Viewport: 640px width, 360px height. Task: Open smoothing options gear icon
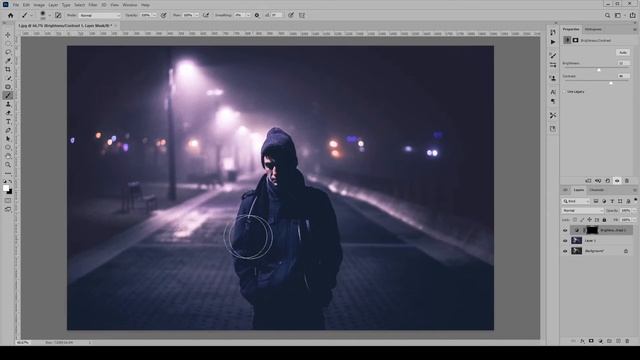coord(257,15)
